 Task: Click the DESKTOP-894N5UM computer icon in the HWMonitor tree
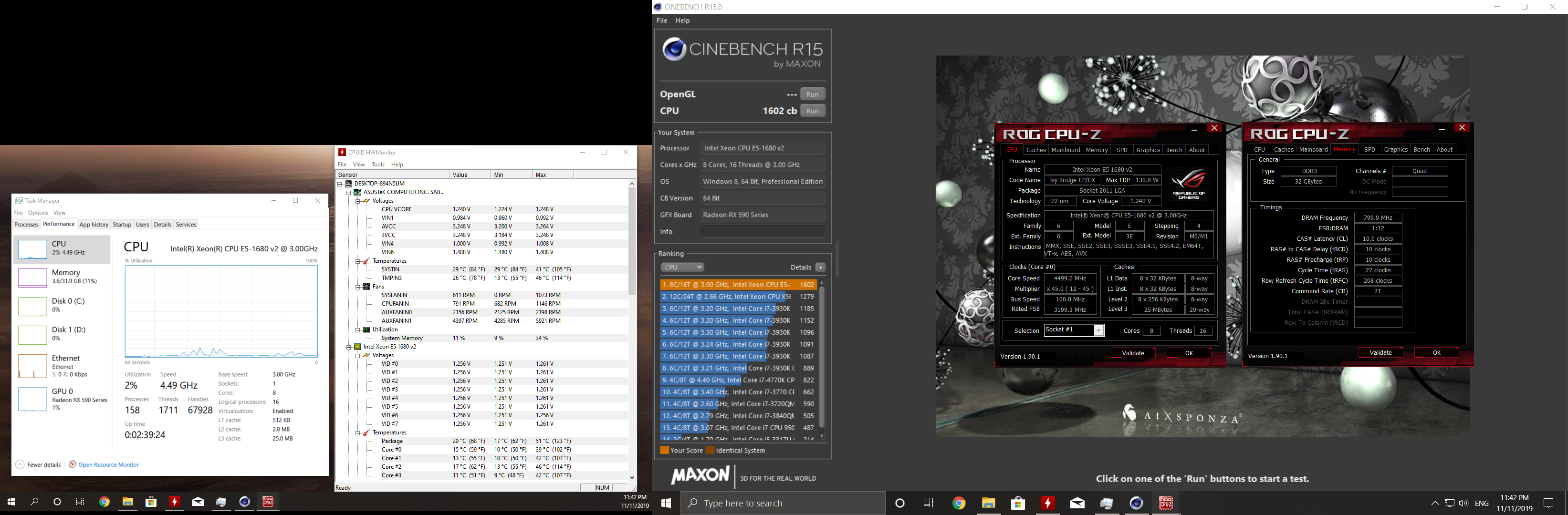coord(349,183)
